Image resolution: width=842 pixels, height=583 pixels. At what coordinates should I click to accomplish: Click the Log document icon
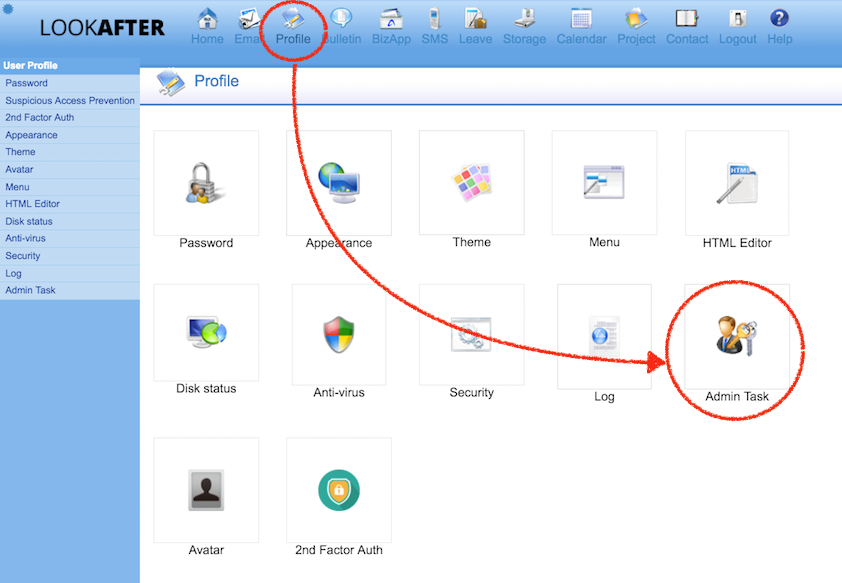(x=604, y=336)
